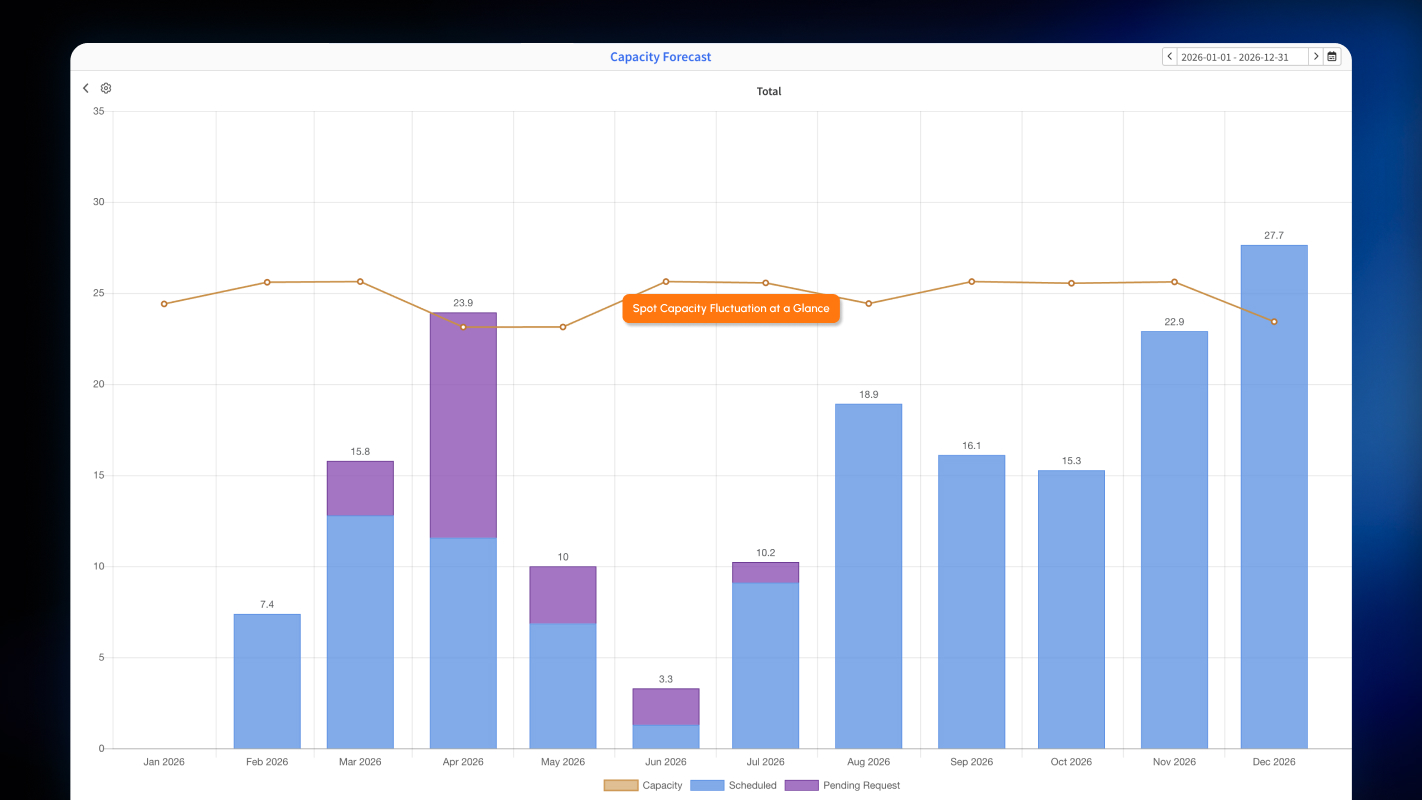
Task: Click the Mar 2026 axis label
Action: (360, 762)
